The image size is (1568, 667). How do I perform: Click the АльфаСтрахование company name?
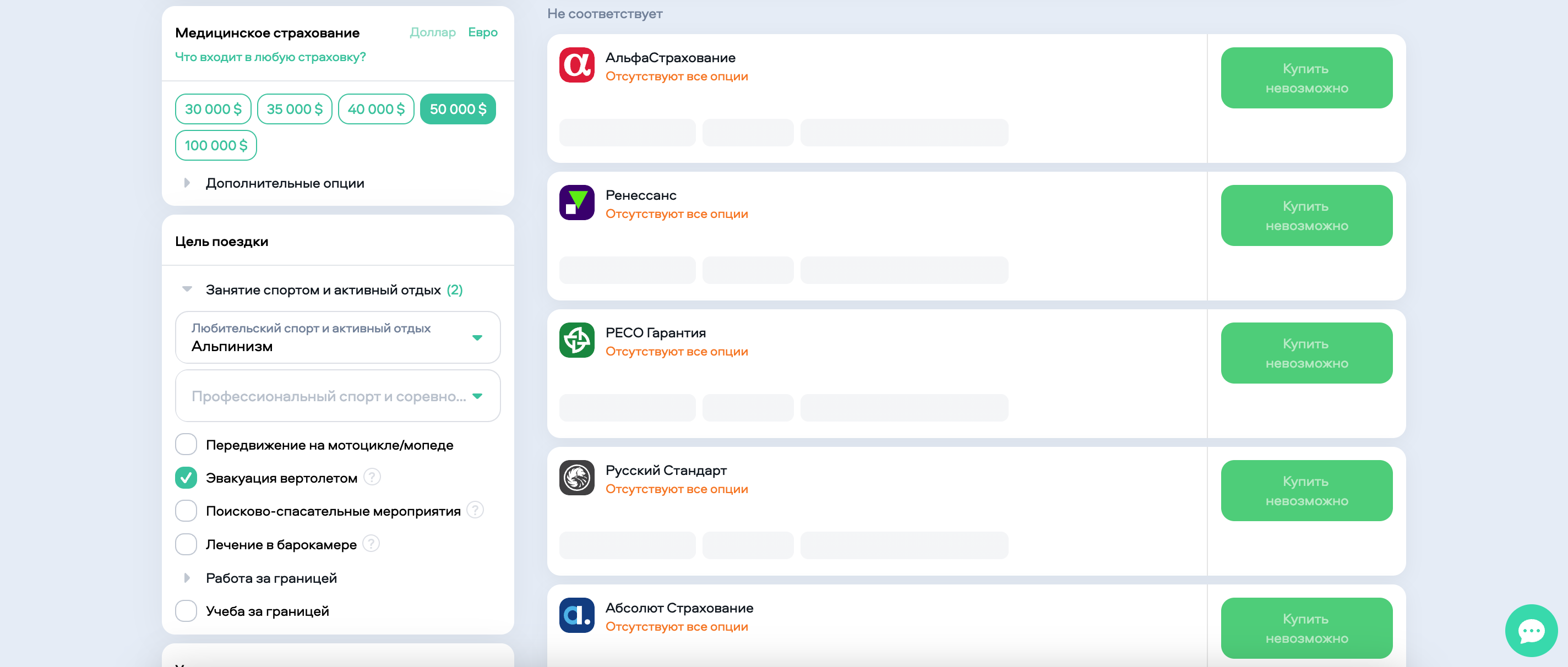click(x=670, y=57)
